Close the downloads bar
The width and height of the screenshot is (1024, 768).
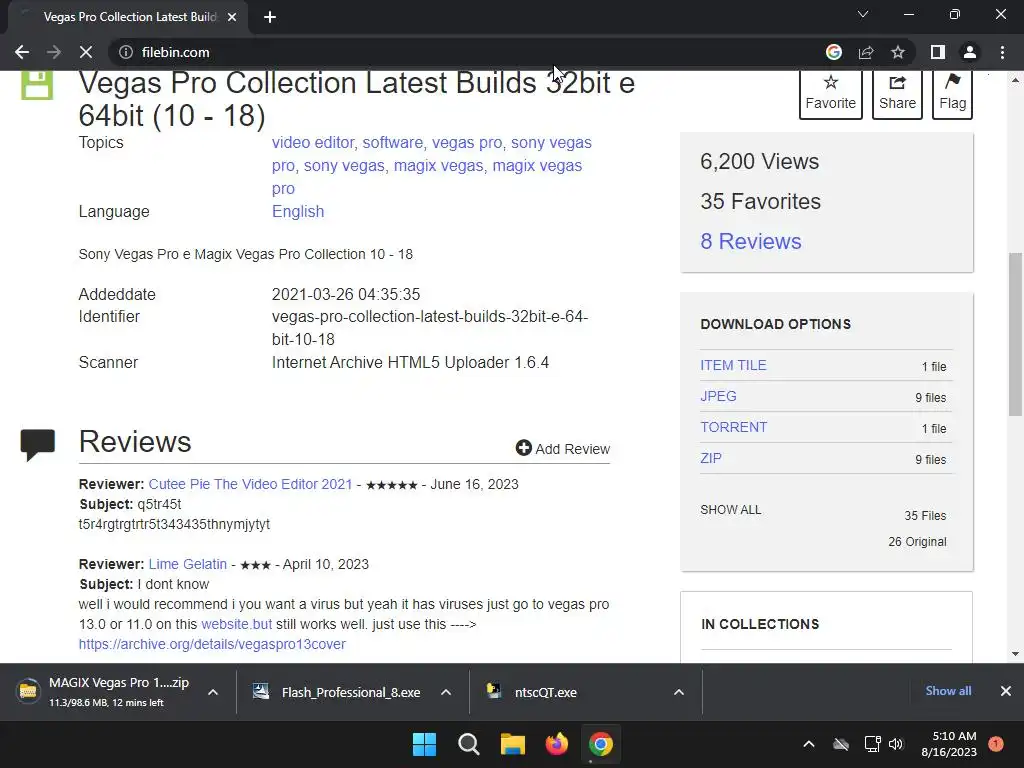[1006, 691]
